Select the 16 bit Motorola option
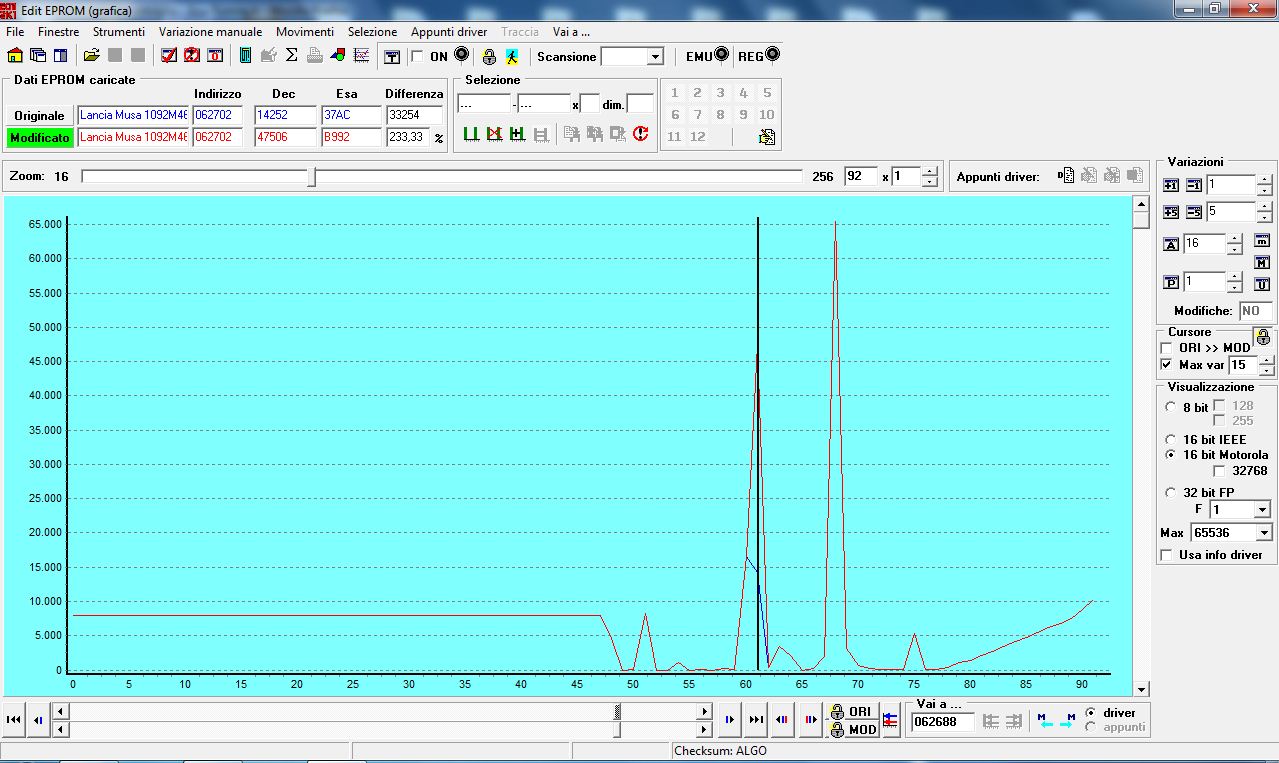 pyautogui.click(x=1171, y=455)
